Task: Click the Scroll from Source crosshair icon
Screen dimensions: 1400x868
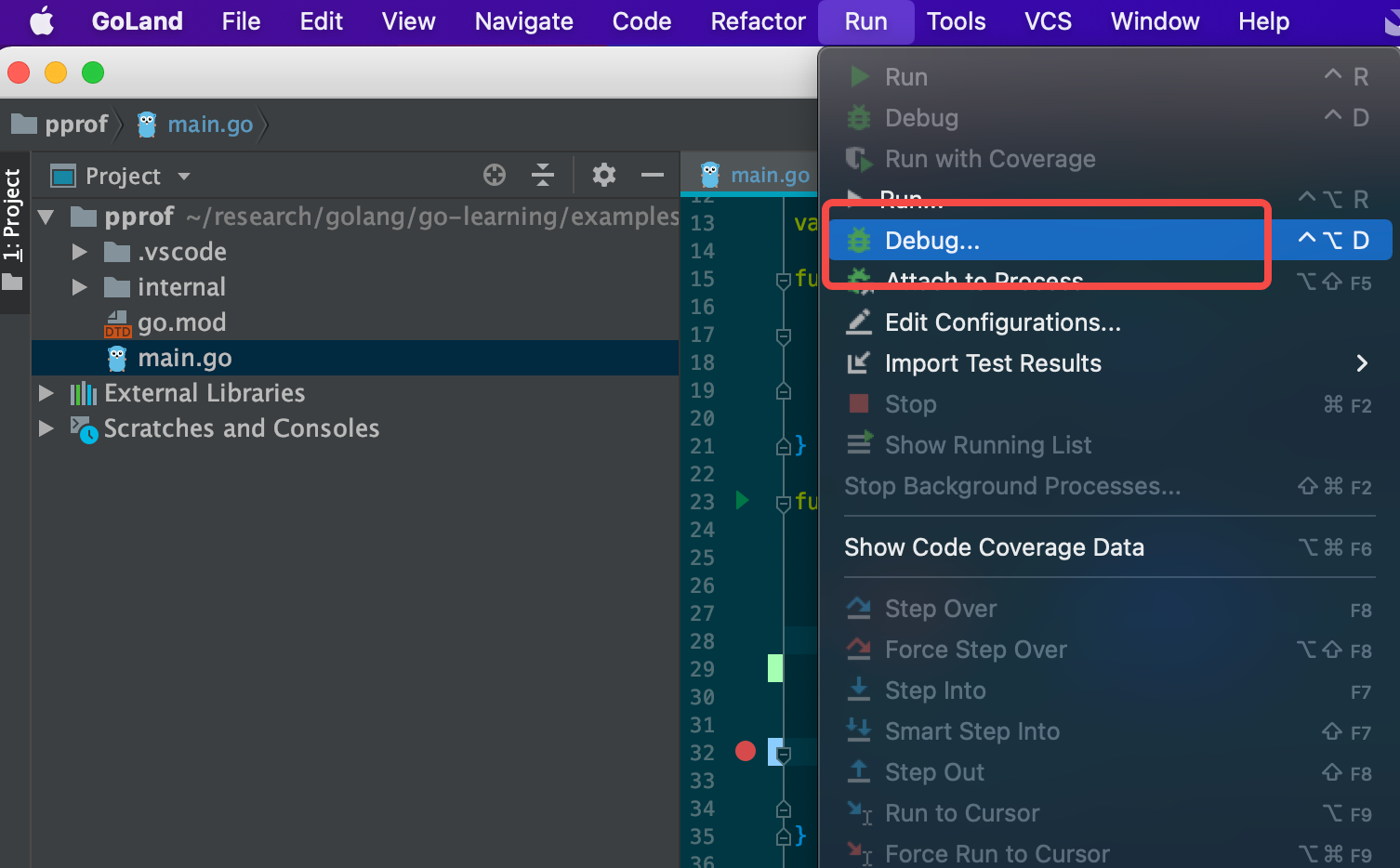Action: (494, 175)
